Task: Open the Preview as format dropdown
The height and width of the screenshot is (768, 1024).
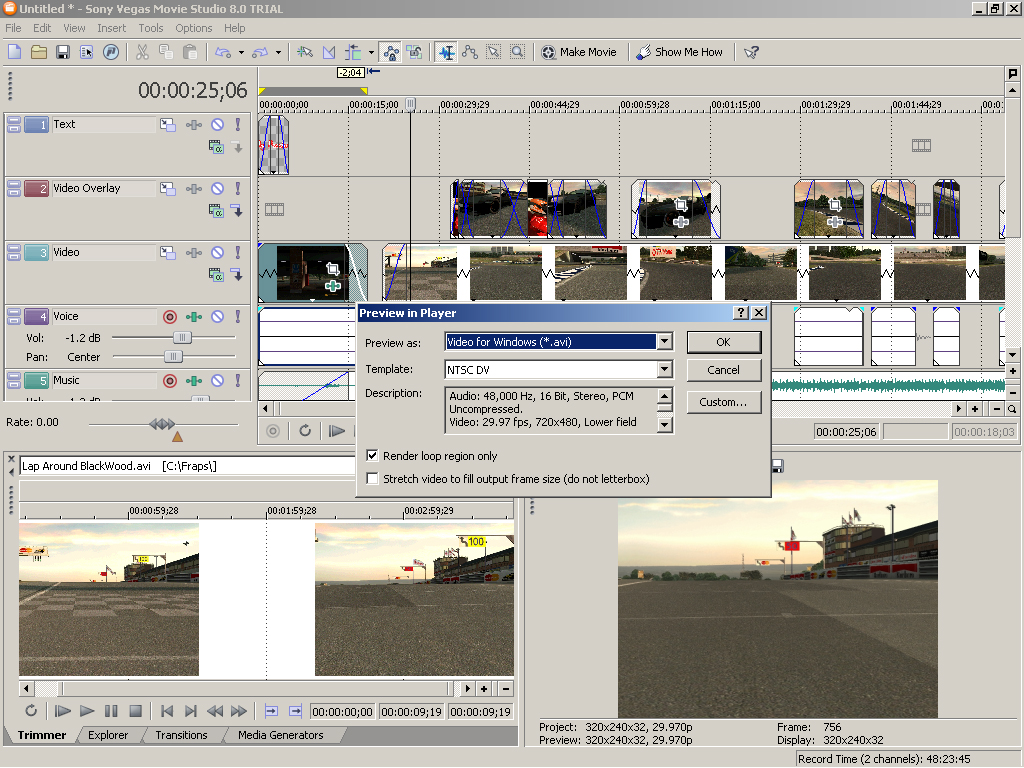Action: [665, 342]
